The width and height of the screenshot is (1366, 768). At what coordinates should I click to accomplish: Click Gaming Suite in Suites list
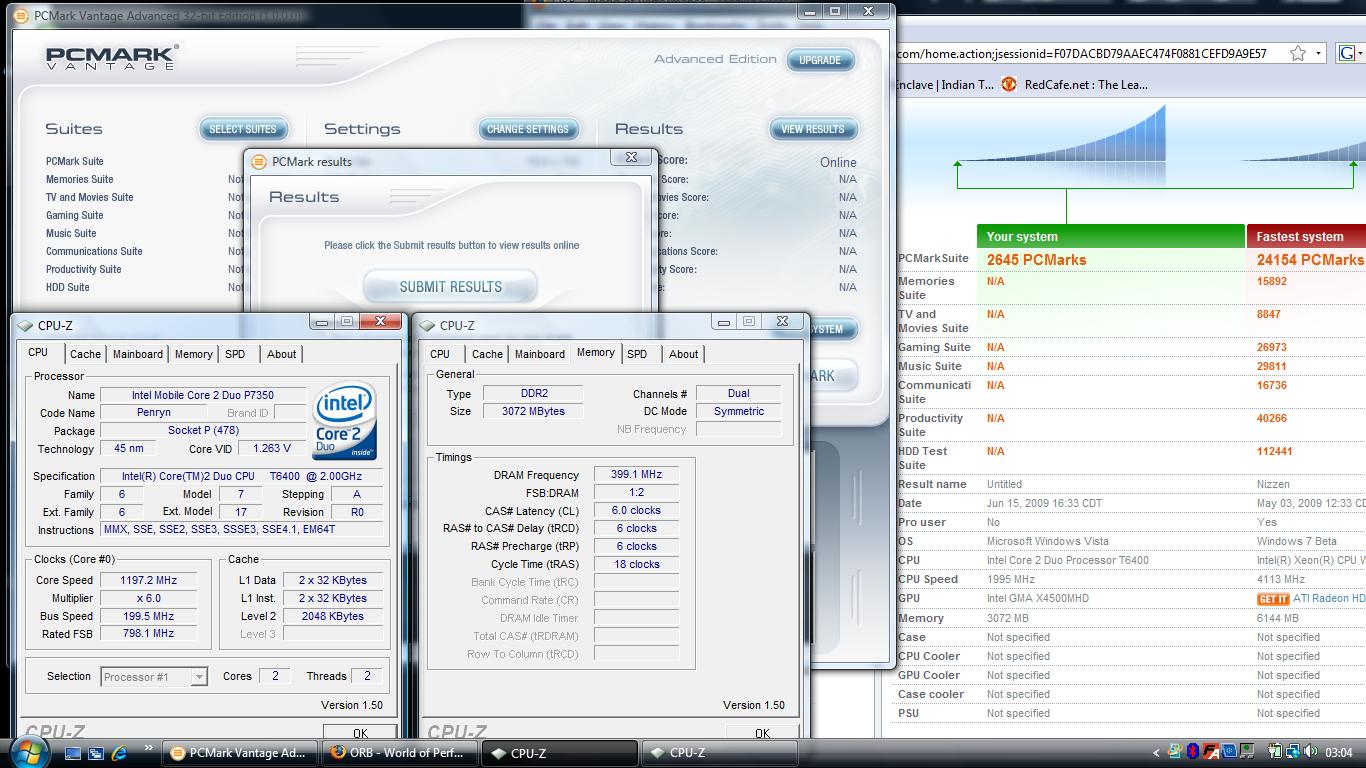tap(75, 215)
